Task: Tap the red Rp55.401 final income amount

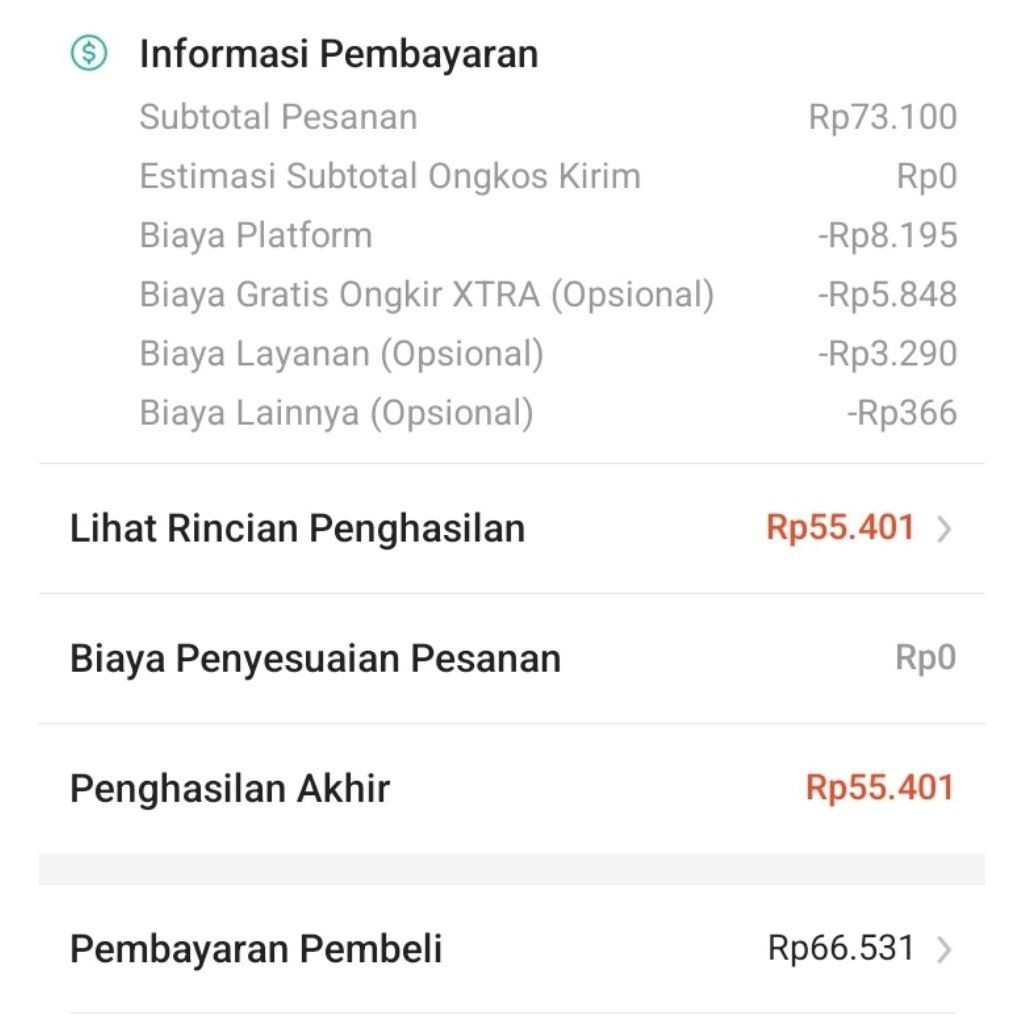Action: click(880, 788)
